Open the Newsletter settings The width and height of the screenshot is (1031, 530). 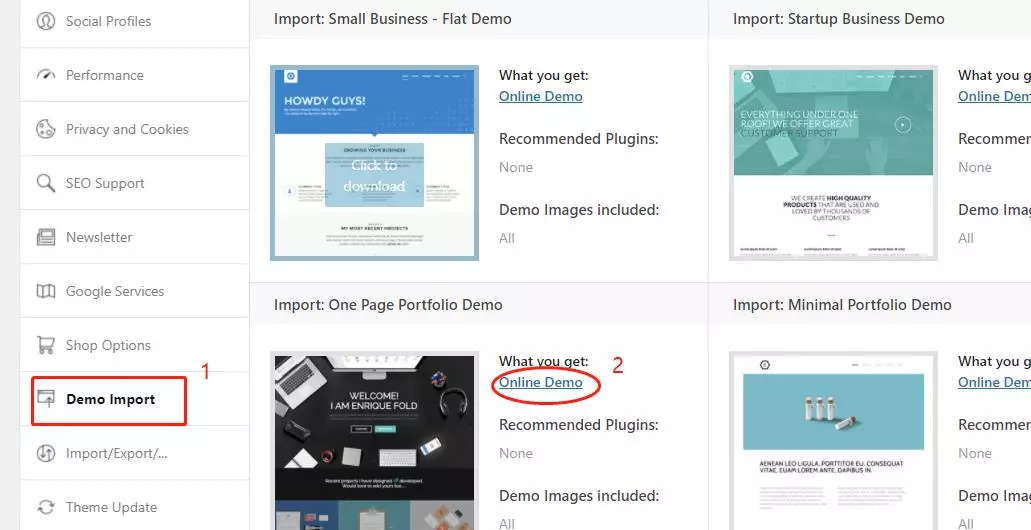[134, 237]
